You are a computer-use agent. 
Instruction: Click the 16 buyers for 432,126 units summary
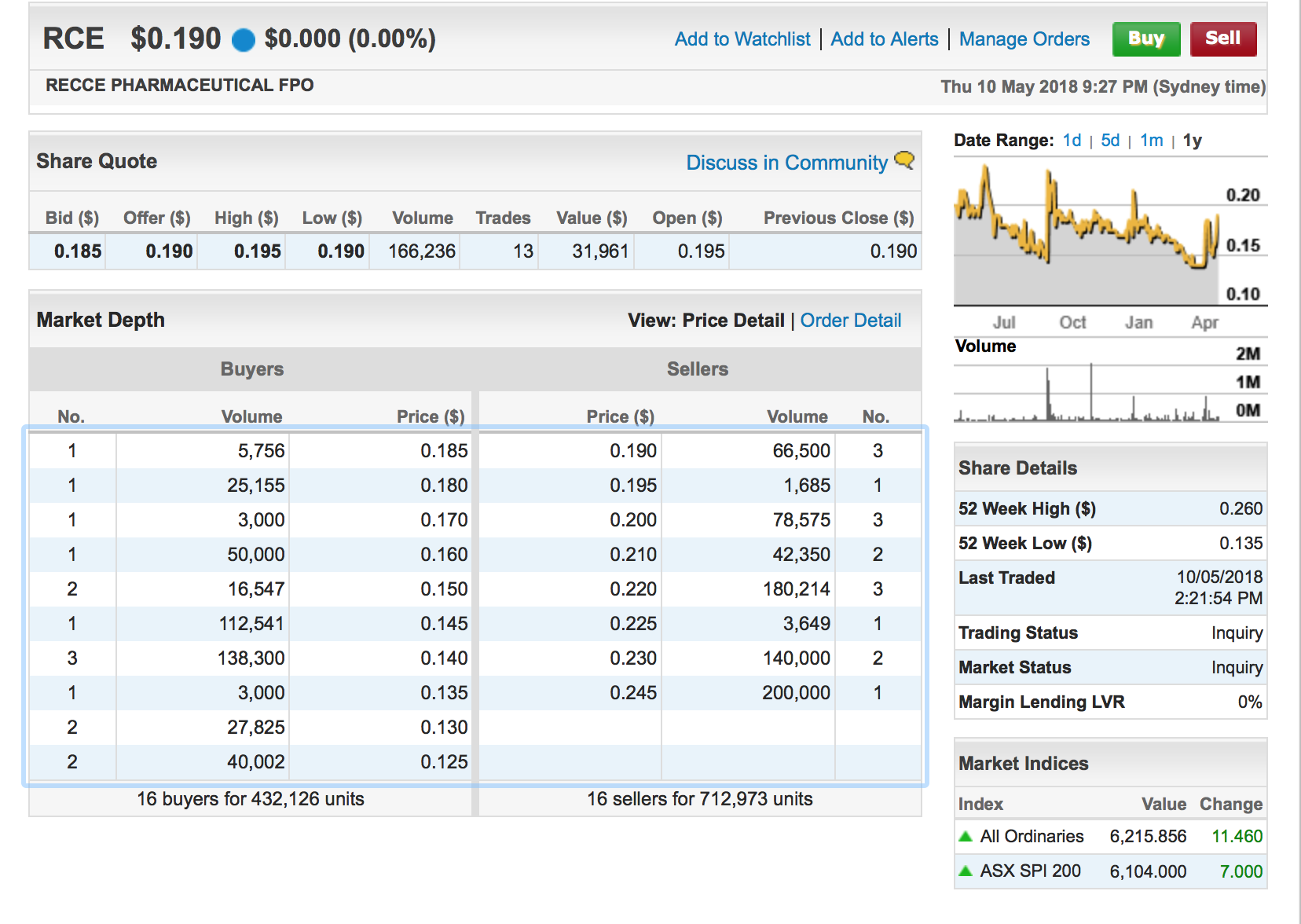[x=251, y=799]
